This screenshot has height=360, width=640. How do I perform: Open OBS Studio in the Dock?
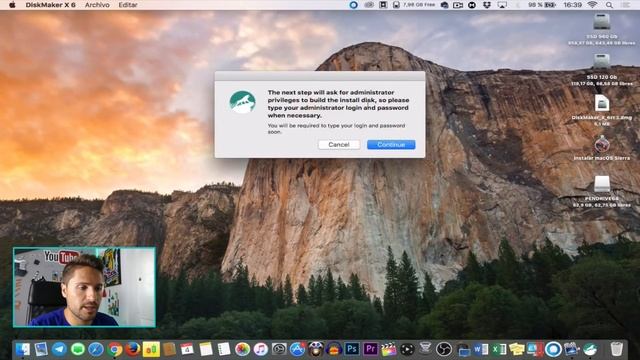(444, 349)
